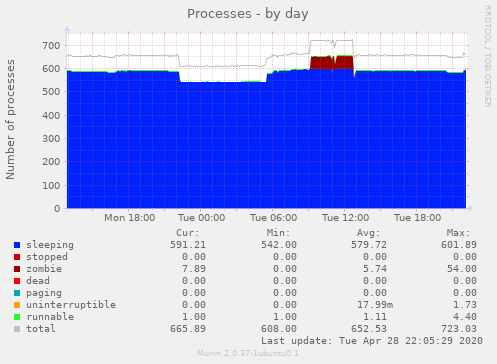Click the 600 y-axis tick label

pos(51,69)
